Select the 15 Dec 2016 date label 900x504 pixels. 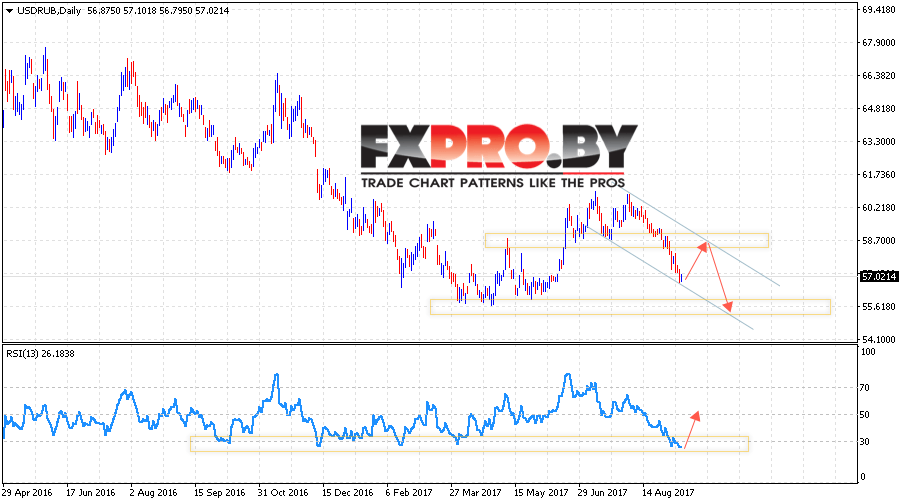coord(347,493)
